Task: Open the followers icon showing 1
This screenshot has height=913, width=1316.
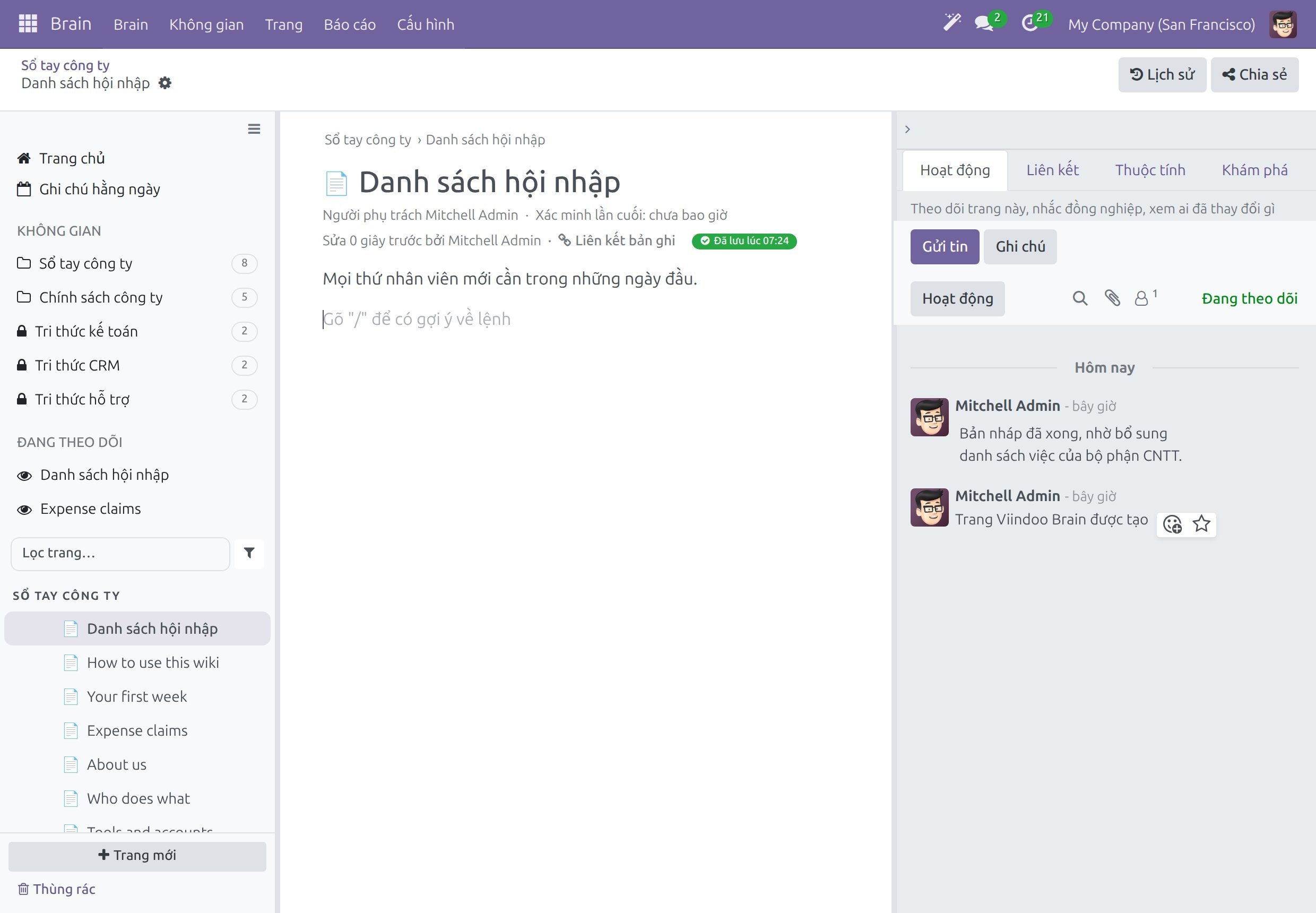Action: click(1146, 297)
